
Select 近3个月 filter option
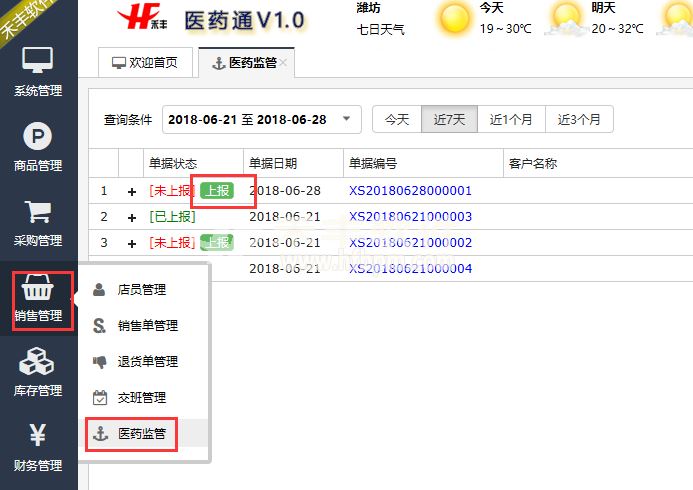pyautogui.click(x=579, y=119)
